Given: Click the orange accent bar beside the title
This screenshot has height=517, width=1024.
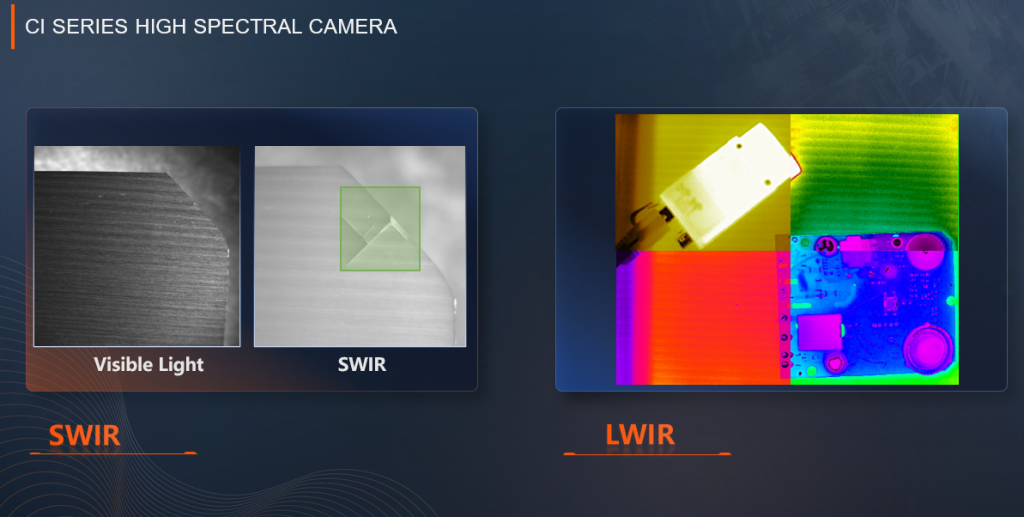Looking at the screenshot, I should point(12,27).
